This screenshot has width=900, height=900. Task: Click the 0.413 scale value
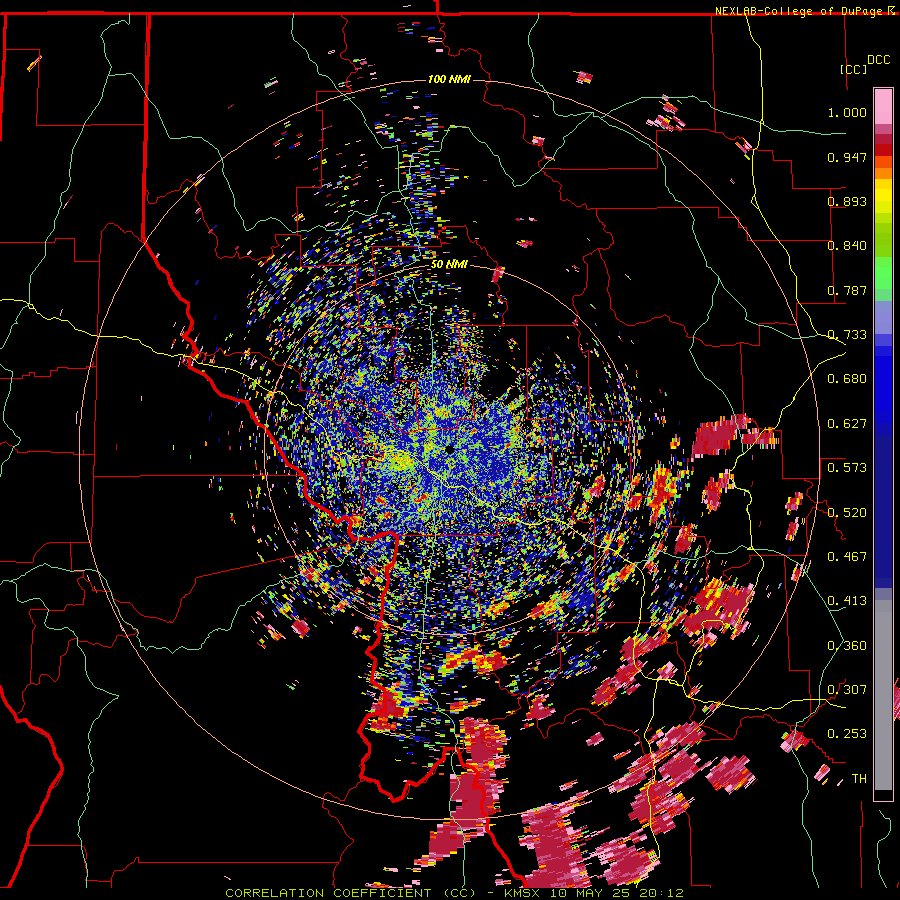tap(847, 601)
